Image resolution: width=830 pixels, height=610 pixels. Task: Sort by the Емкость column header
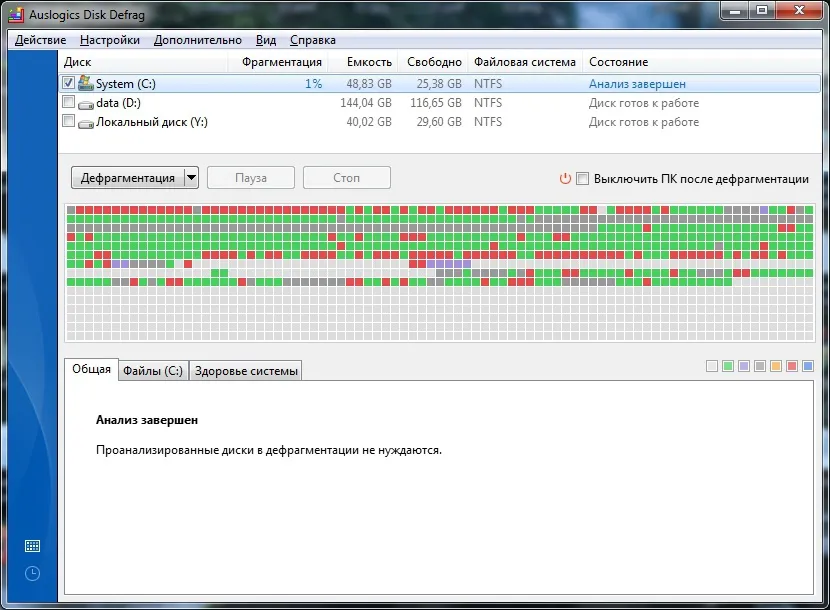click(363, 62)
